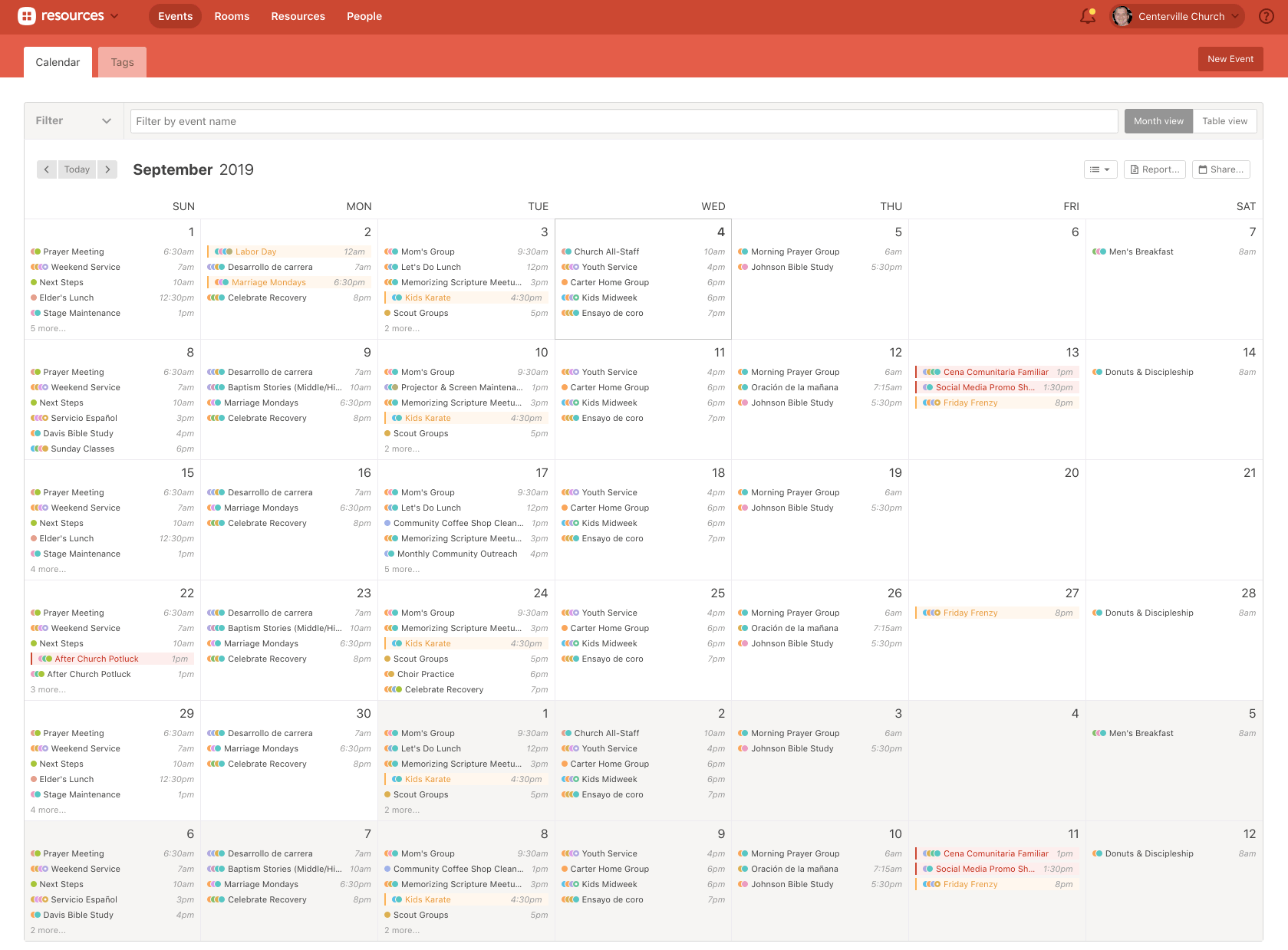Image resolution: width=1288 pixels, height=950 pixels.
Task: Click the Share calendar button
Action: [x=1220, y=169]
